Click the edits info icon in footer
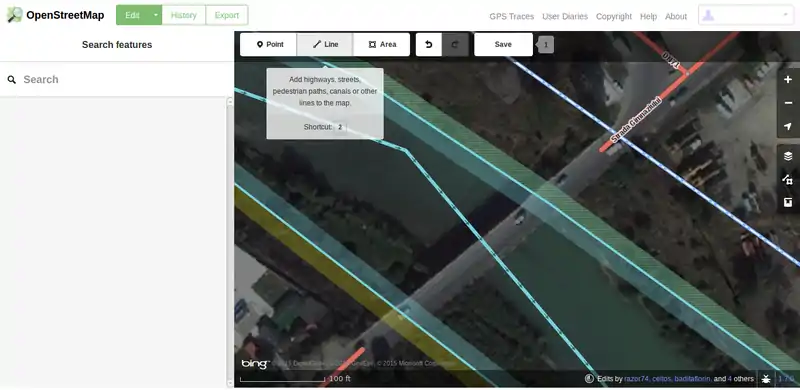Viewport: 800px width, 390px height. (589, 379)
